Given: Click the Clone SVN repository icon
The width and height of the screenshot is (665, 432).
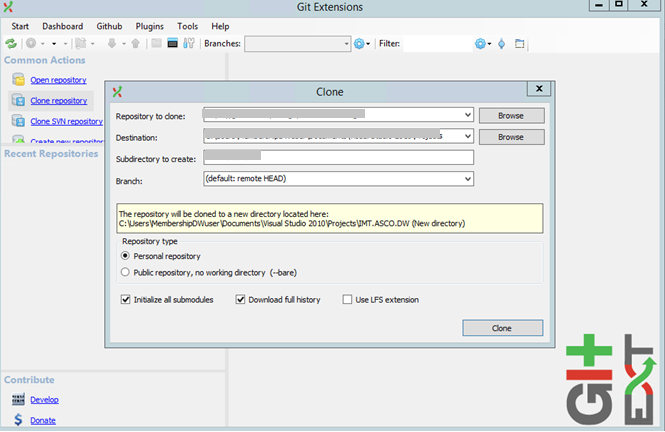Looking at the screenshot, I should tap(18, 121).
